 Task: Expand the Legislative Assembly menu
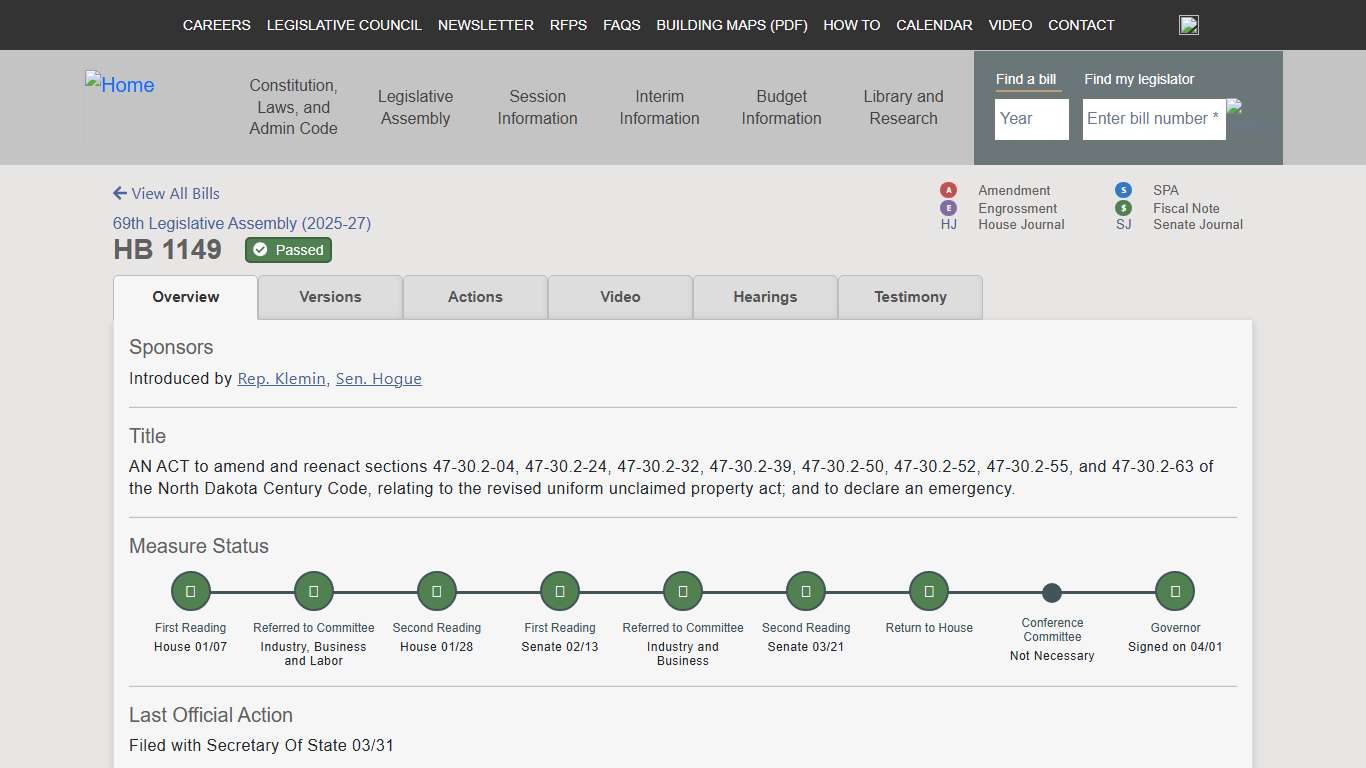tap(415, 108)
